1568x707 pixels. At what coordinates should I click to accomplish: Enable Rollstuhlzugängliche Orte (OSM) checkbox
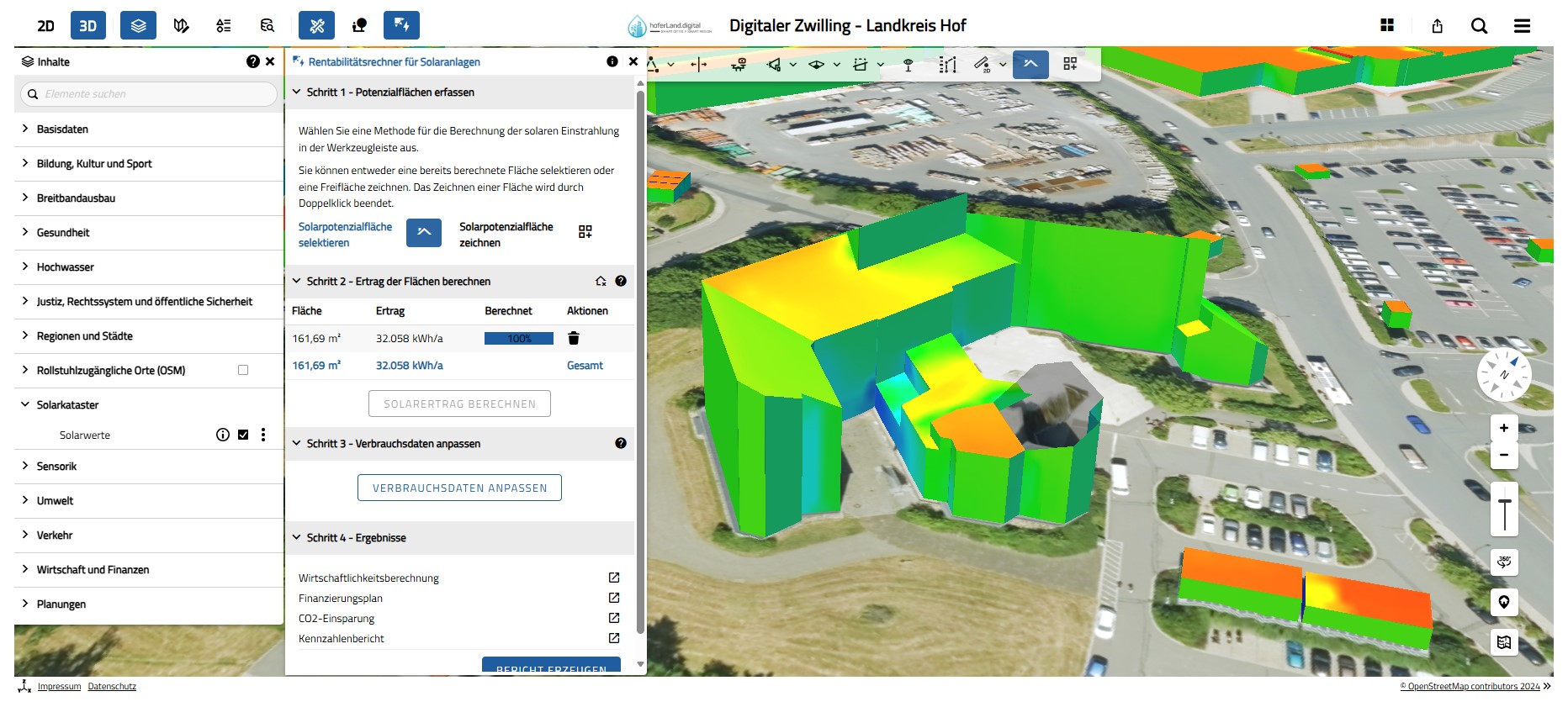coord(243,370)
